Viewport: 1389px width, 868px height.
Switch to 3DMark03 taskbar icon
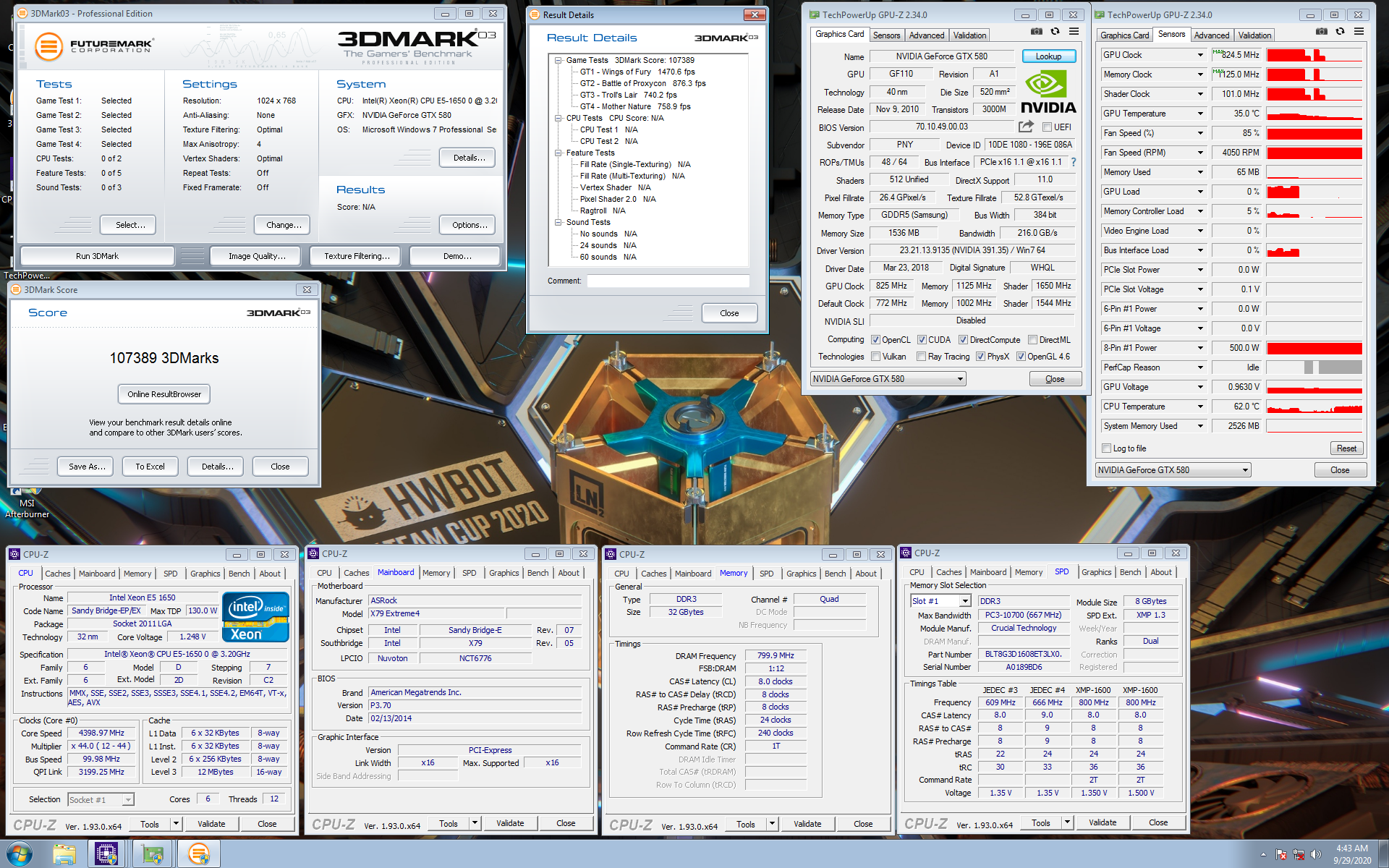click(198, 854)
